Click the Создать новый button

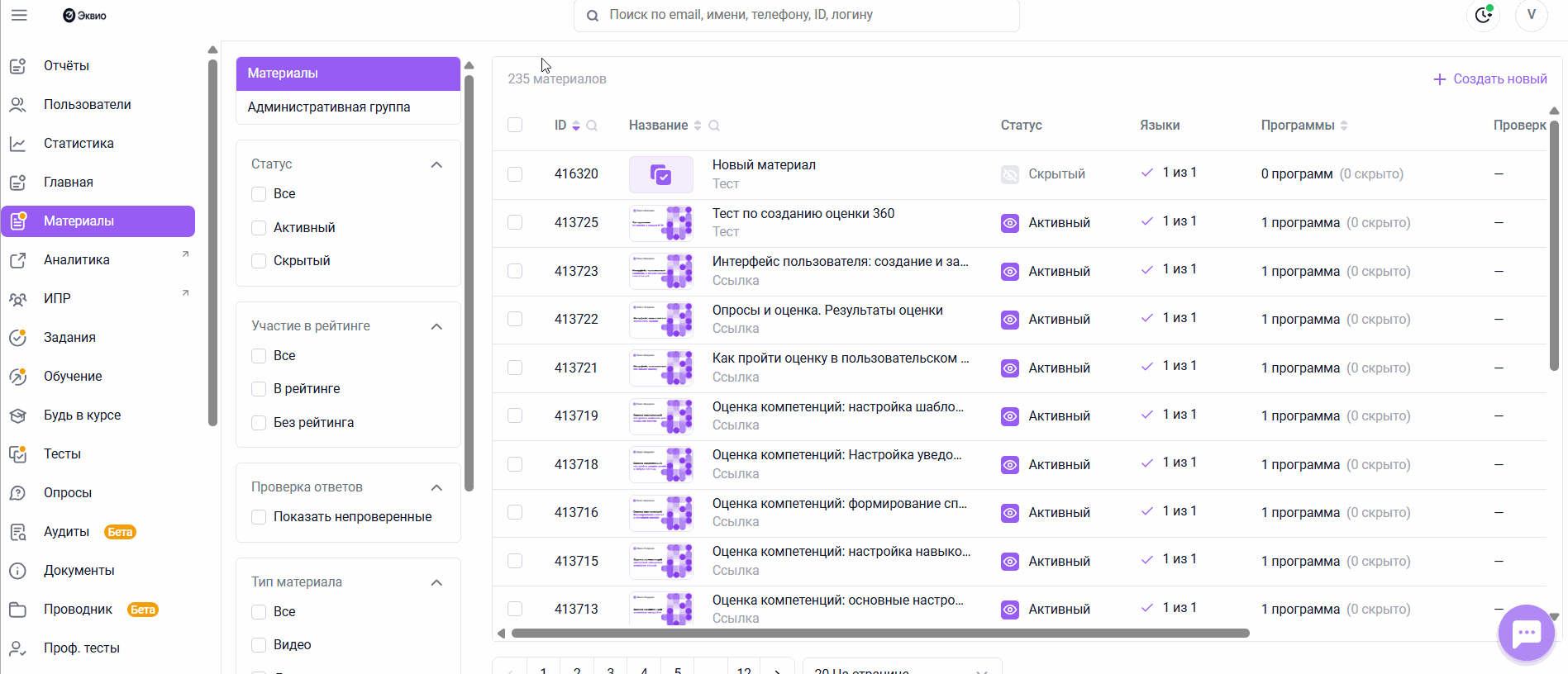point(1489,79)
